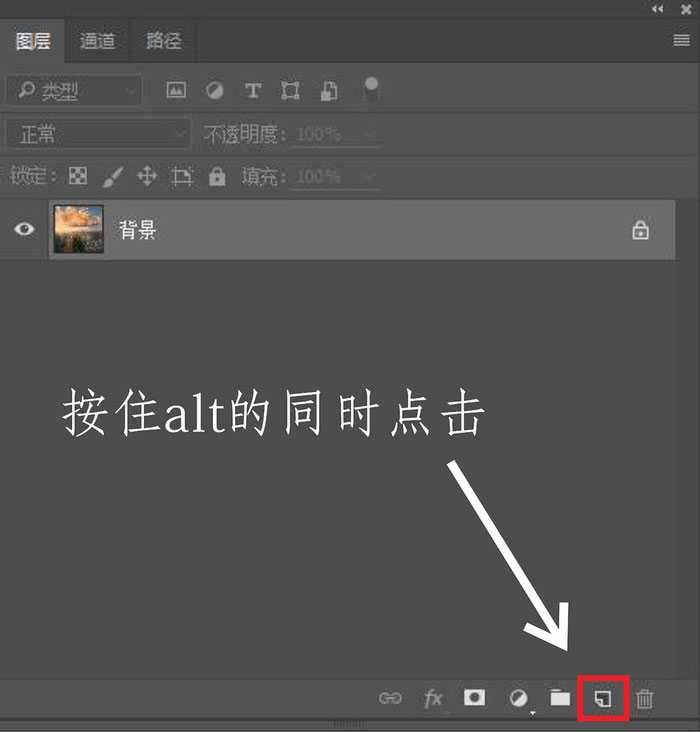Expand the opacity slider arrow

369,135
